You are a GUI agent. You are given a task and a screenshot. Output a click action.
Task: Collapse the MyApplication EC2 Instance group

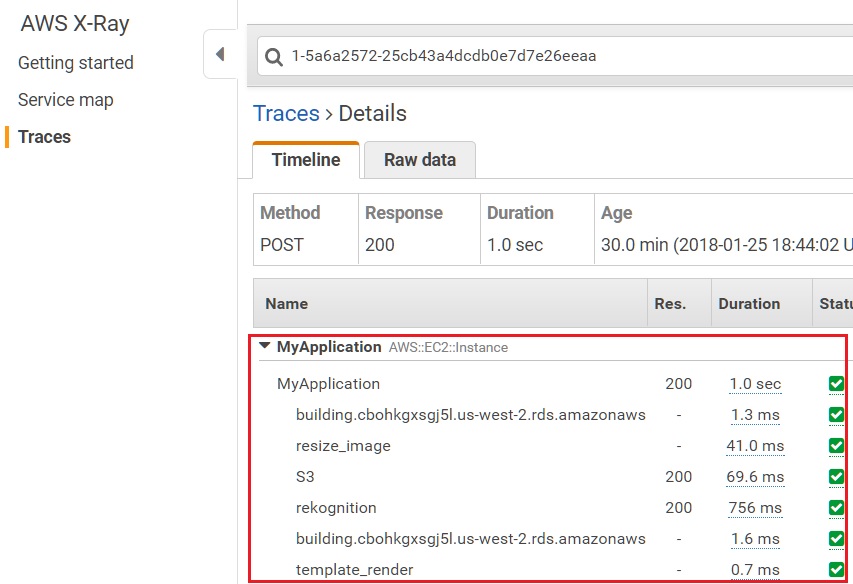[x=265, y=346]
